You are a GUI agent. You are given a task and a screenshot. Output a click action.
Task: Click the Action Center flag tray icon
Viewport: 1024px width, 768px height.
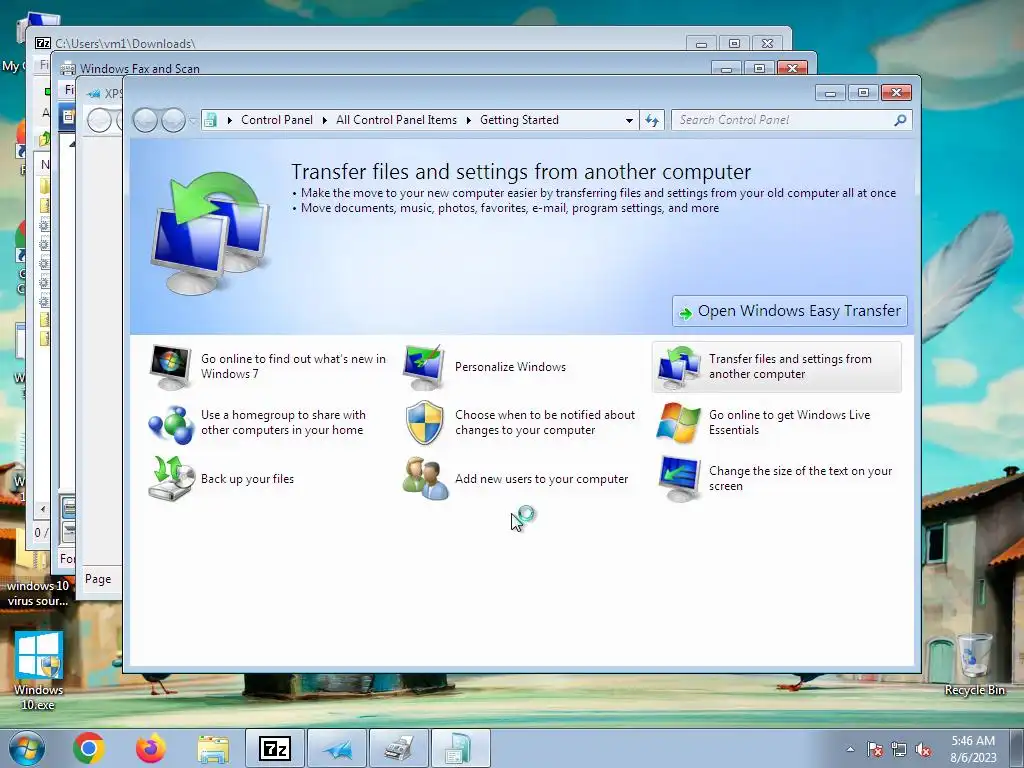(x=875, y=749)
